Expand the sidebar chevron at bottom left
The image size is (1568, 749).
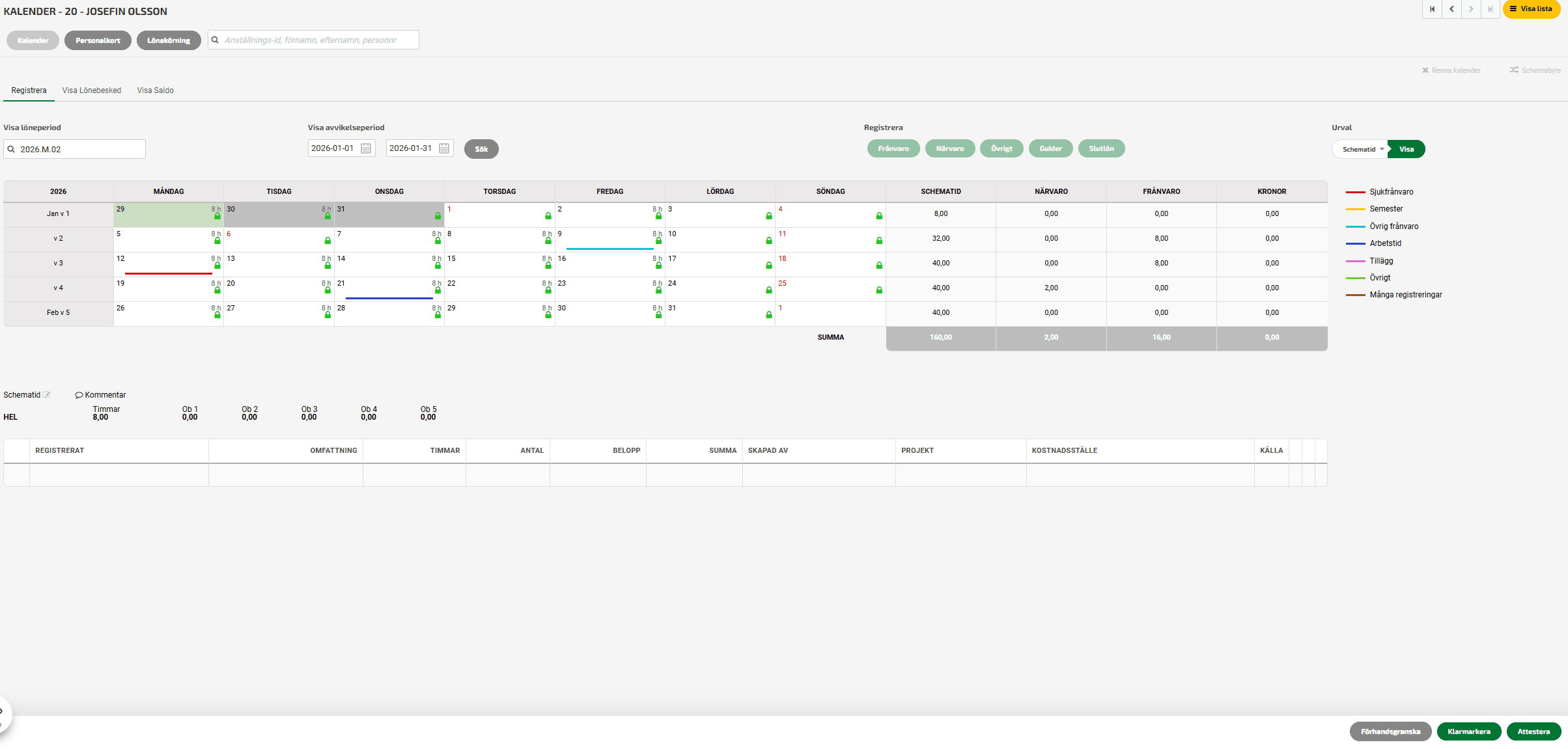[2, 711]
